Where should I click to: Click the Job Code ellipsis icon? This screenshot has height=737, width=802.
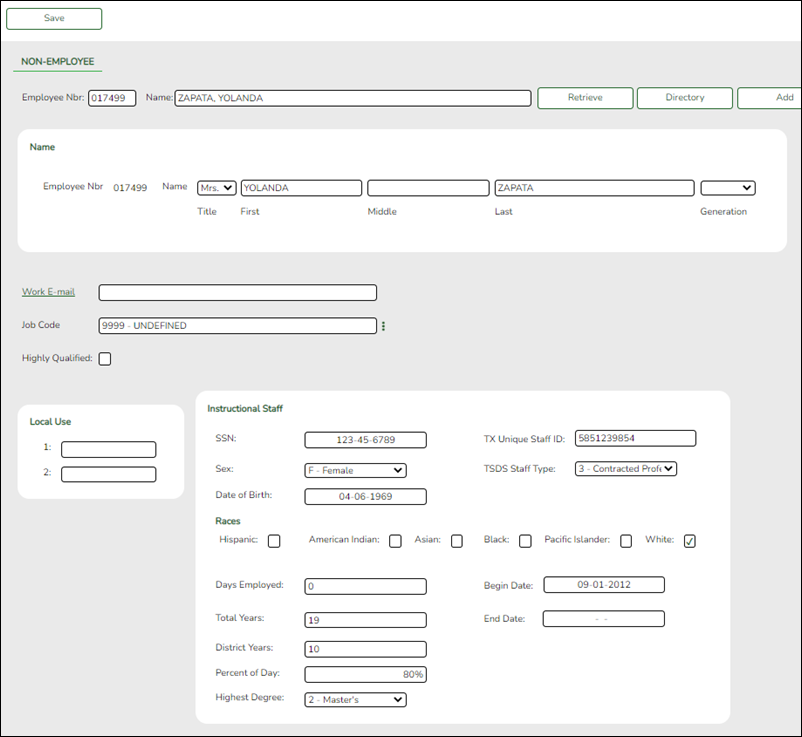[x=383, y=326]
